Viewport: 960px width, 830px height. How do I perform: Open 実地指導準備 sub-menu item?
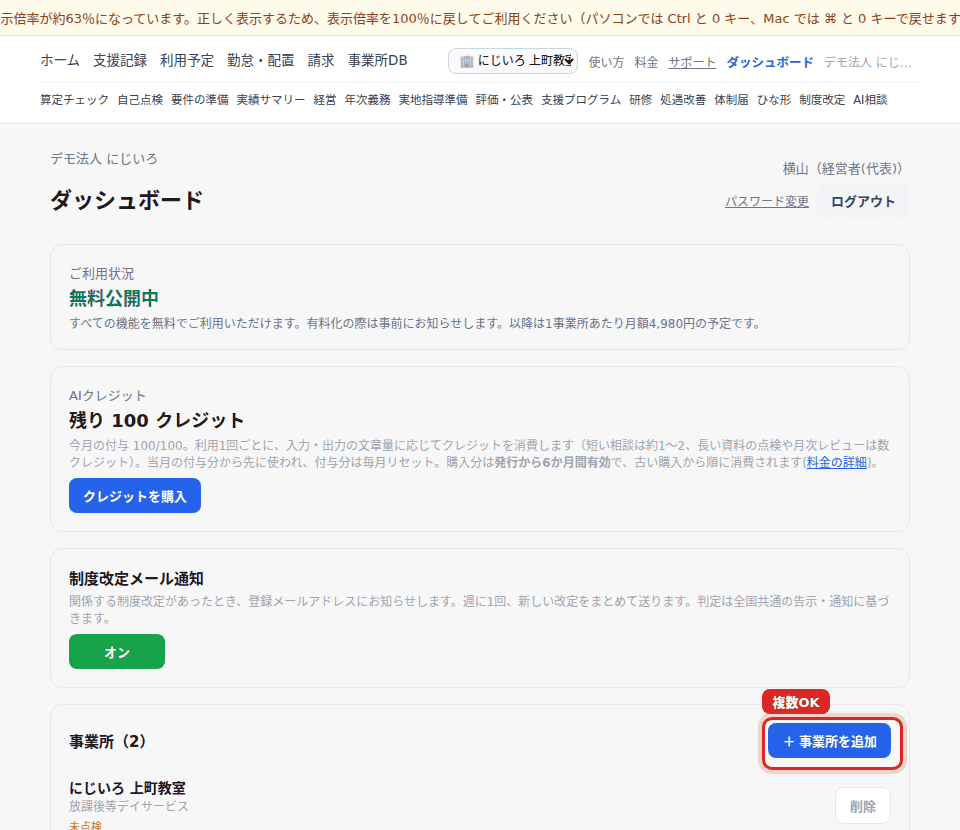[433, 100]
